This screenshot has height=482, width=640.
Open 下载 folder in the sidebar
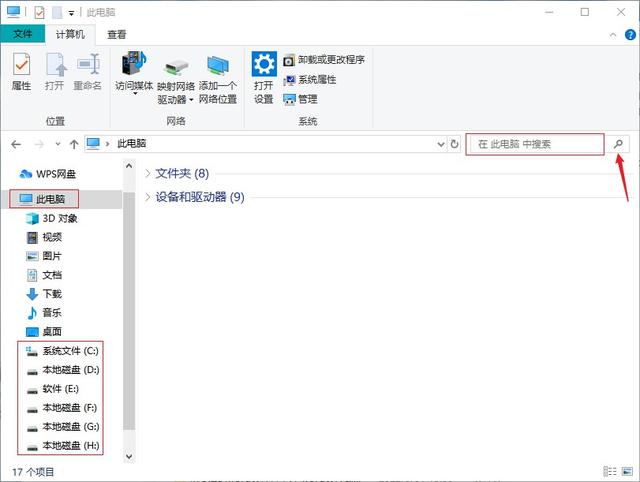(44, 294)
